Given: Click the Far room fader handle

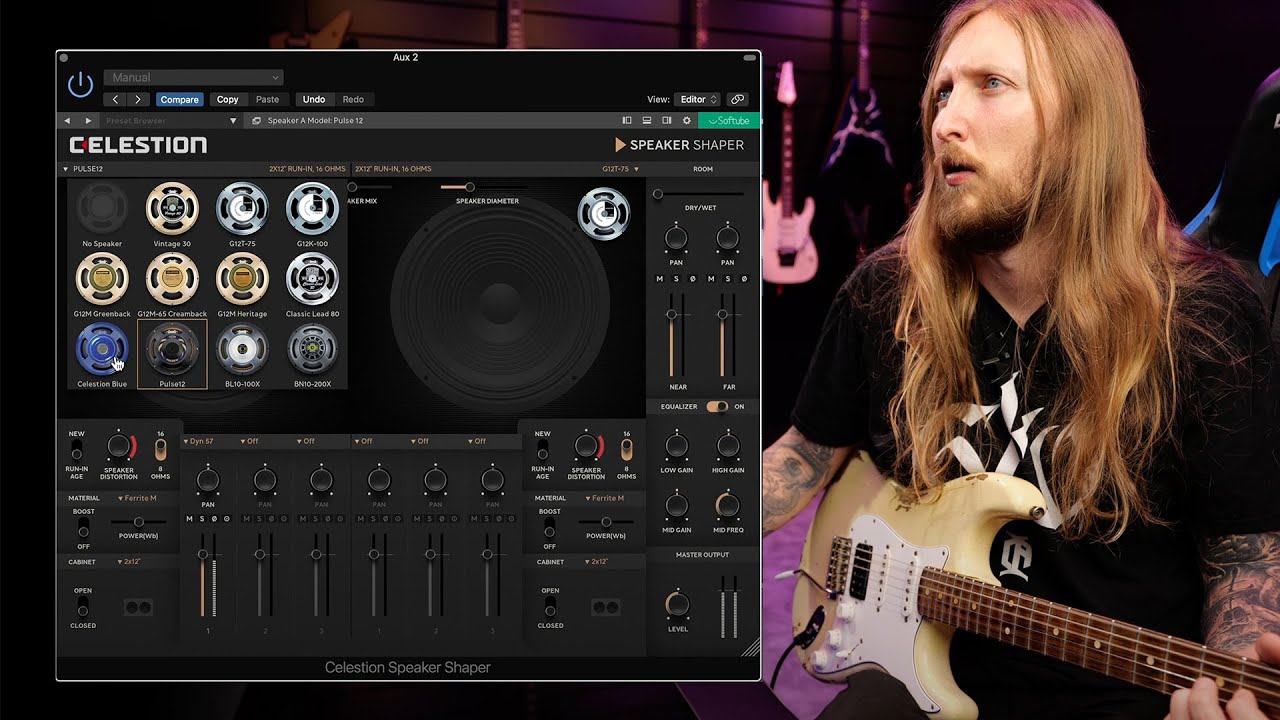Looking at the screenshot, I should (723, 314).
